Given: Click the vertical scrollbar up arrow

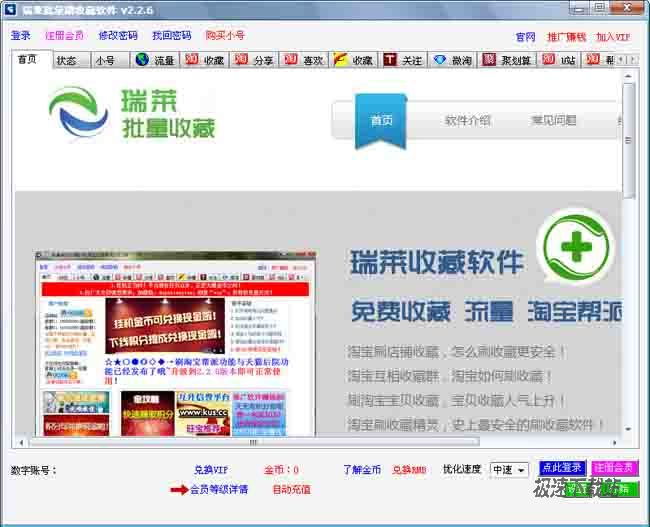Looking at the screenshot, I should (628, 76).
